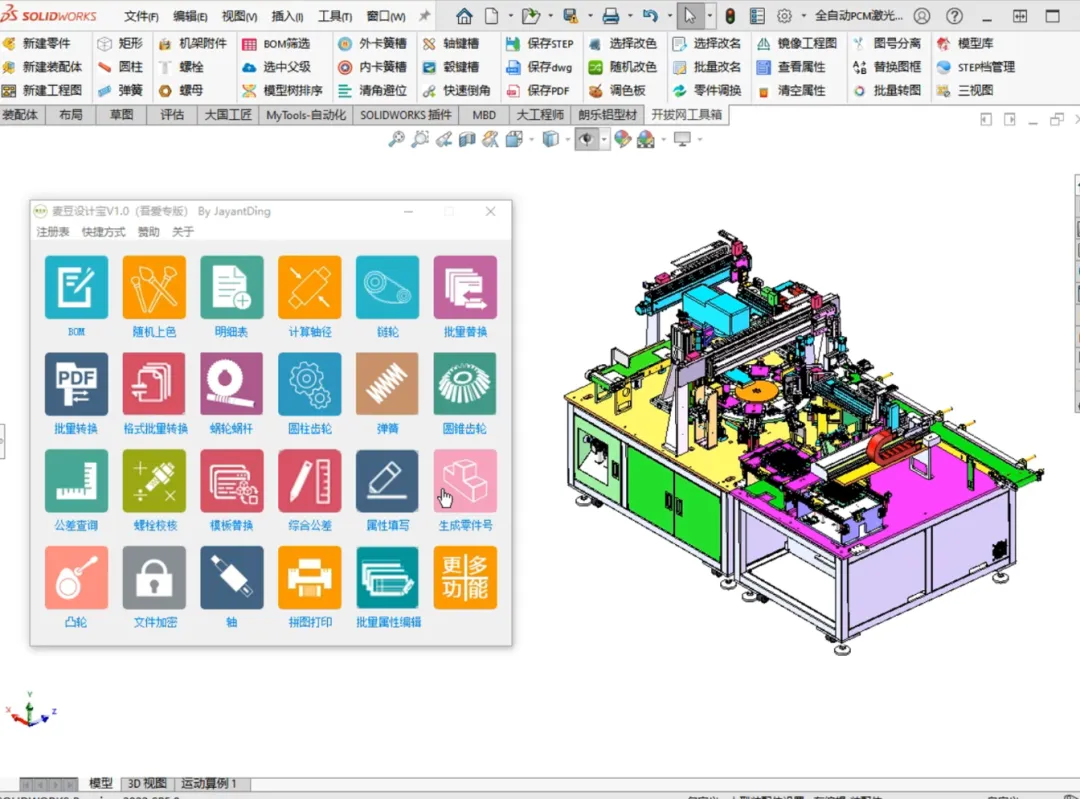1080x799 pixels.
Task: Open the 快捷方式 menu
Action: [x=103, y=231]
